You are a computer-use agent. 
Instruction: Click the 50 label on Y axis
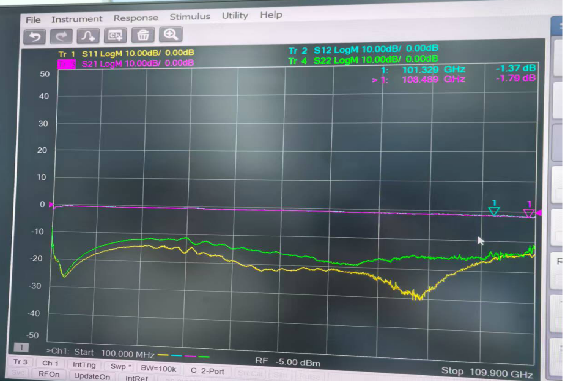45,74
